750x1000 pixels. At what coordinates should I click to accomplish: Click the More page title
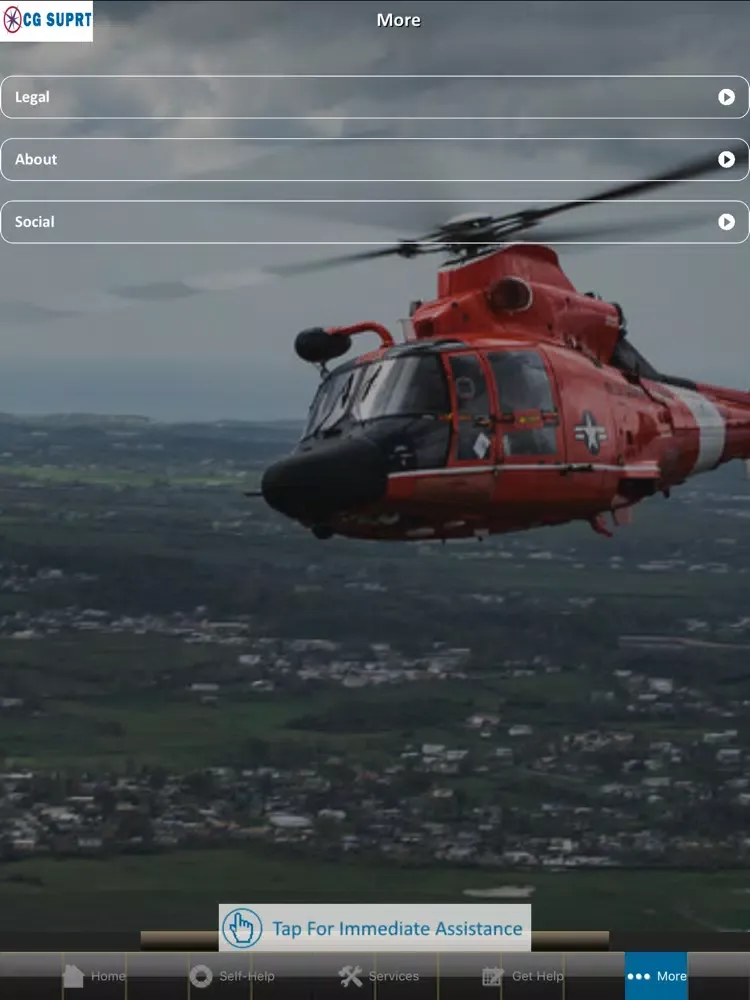[398, 20]
